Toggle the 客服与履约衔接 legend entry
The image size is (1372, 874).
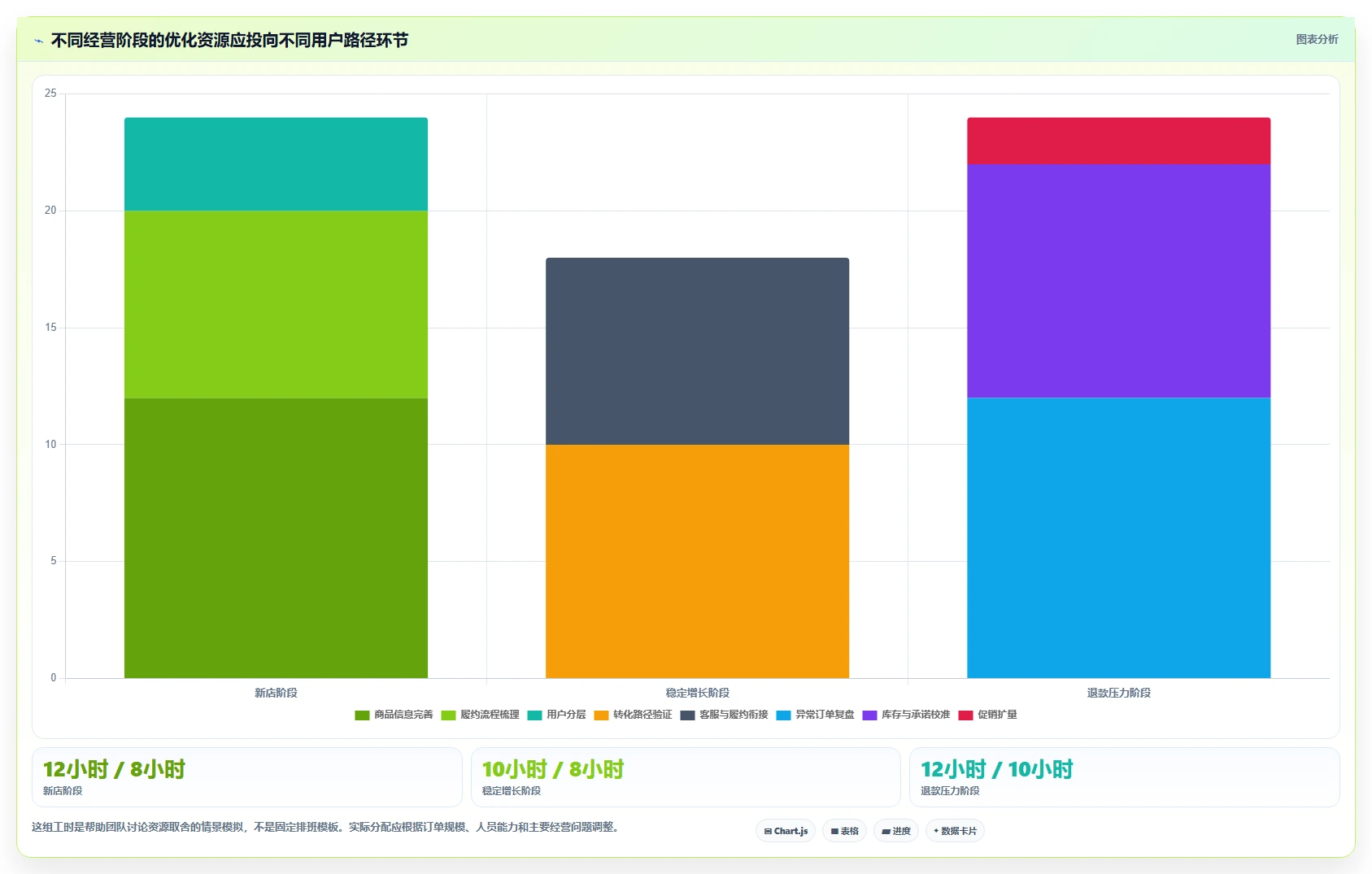724,715
